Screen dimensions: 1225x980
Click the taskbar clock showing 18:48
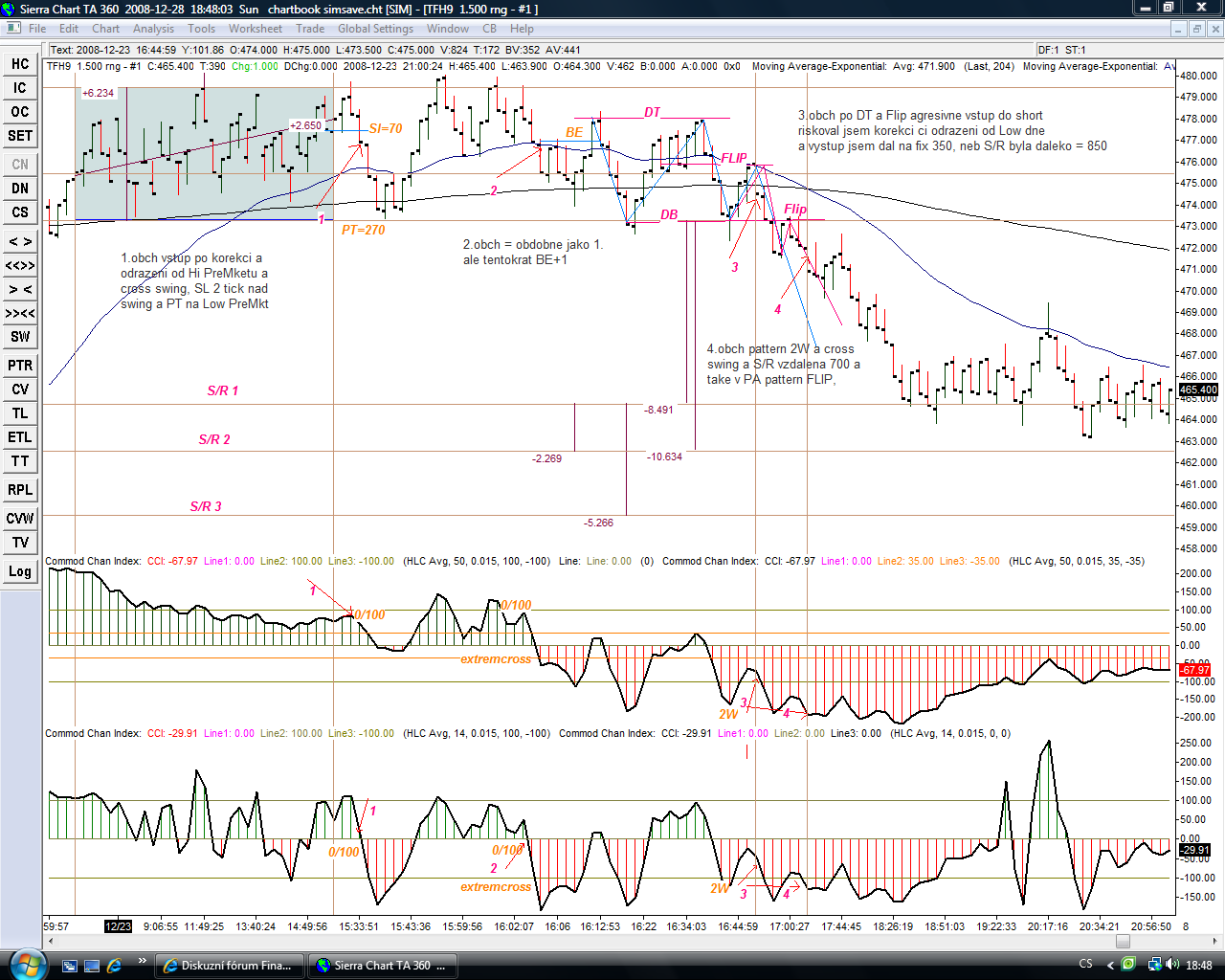click(1199, 966)
